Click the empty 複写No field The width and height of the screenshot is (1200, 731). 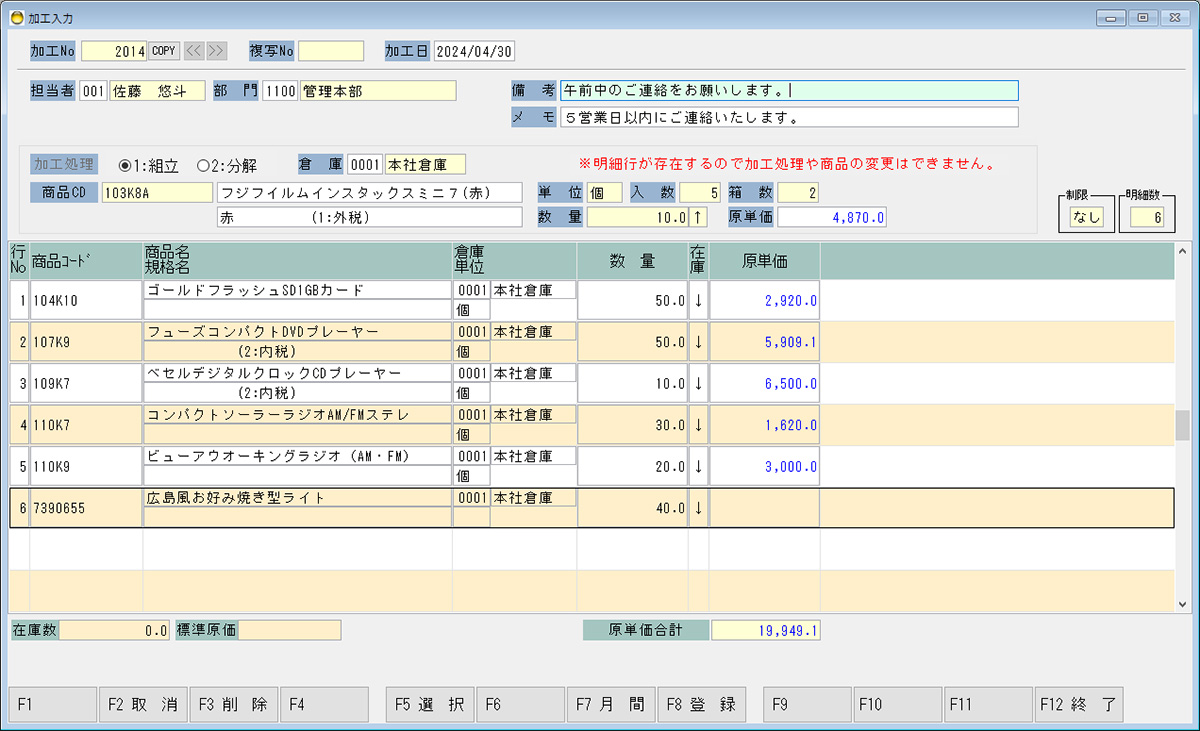(x=331, y=51)
